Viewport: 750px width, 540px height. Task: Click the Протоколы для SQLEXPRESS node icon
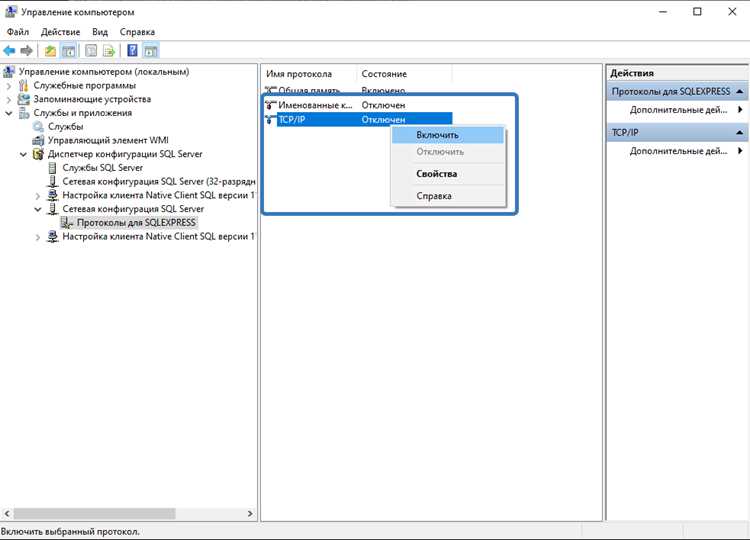(x=67, y=223)
